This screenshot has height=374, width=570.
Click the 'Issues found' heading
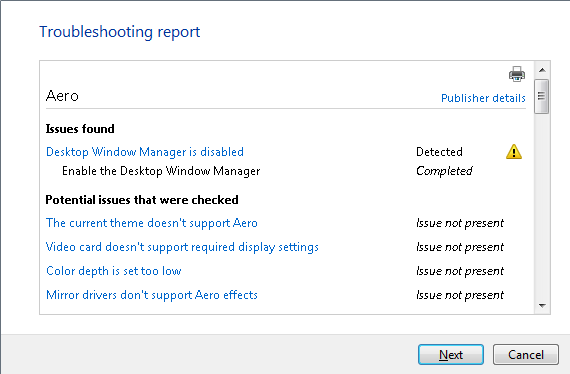pos(80,129)
